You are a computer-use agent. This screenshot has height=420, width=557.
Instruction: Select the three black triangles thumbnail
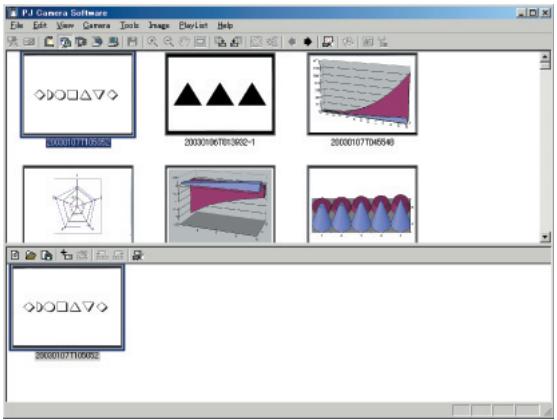220,95
